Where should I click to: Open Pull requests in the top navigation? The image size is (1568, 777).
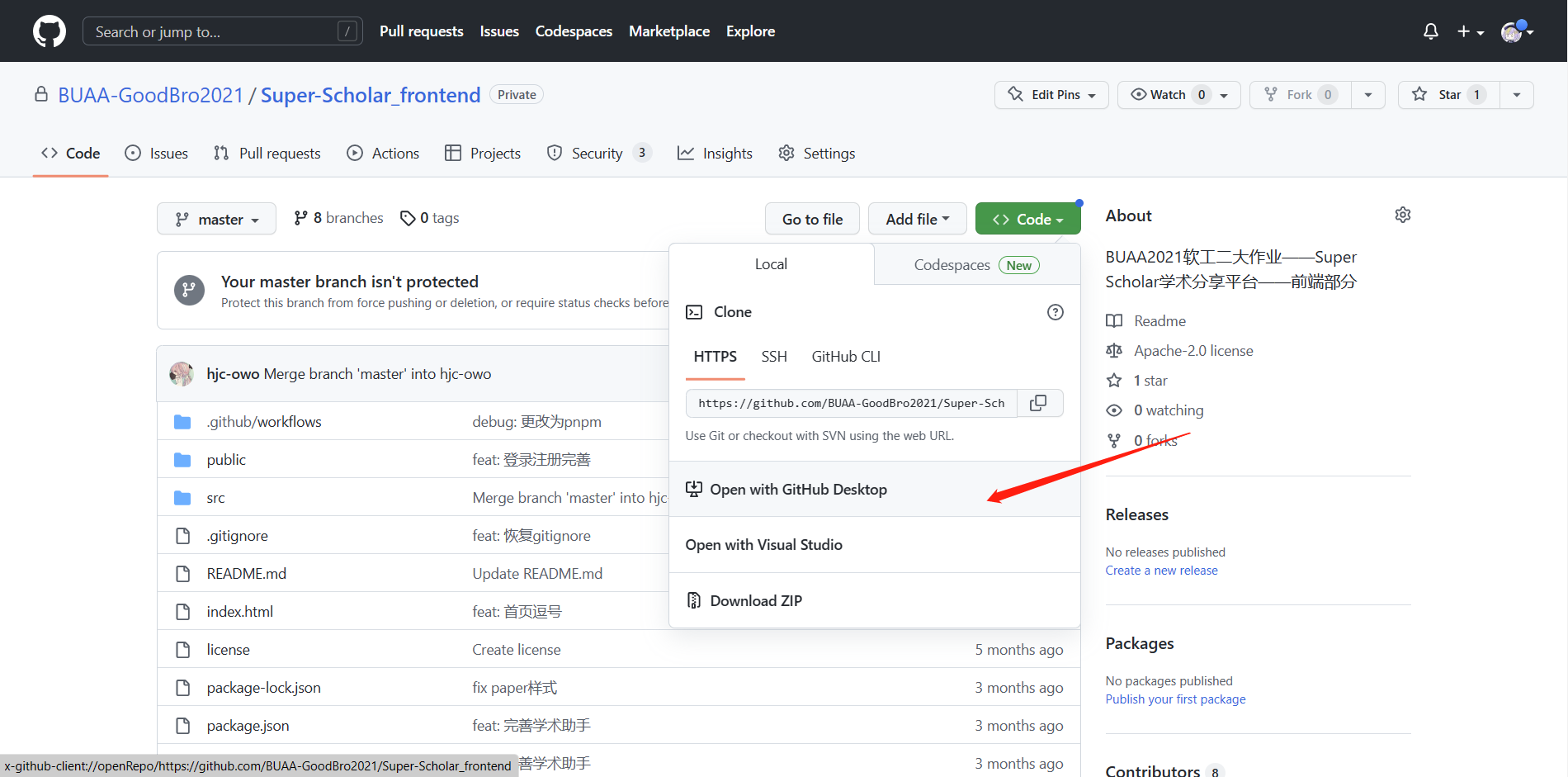pyautogui.click(x=422, y=31)
